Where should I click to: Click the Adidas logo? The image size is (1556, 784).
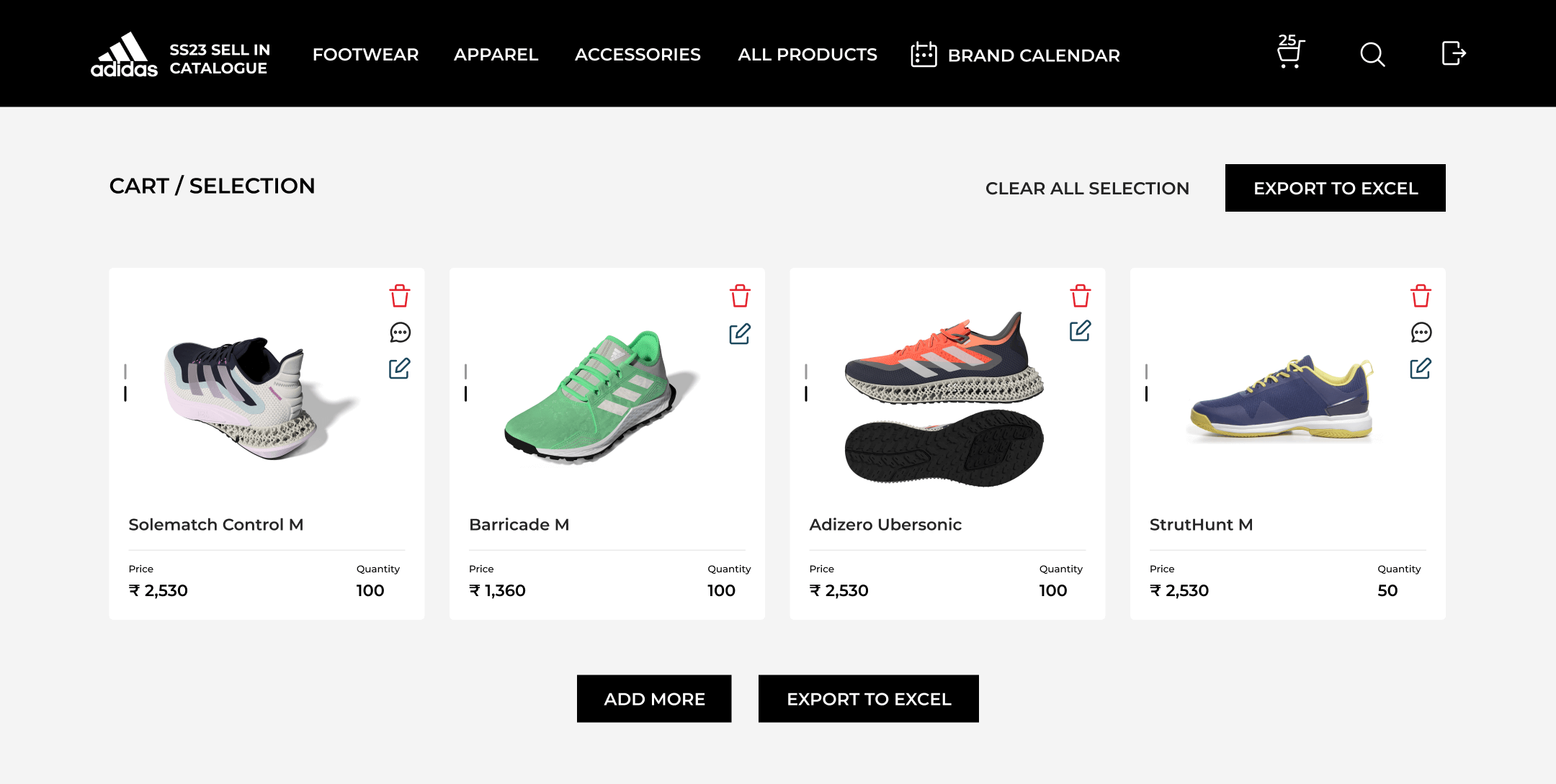coord(124,55)
